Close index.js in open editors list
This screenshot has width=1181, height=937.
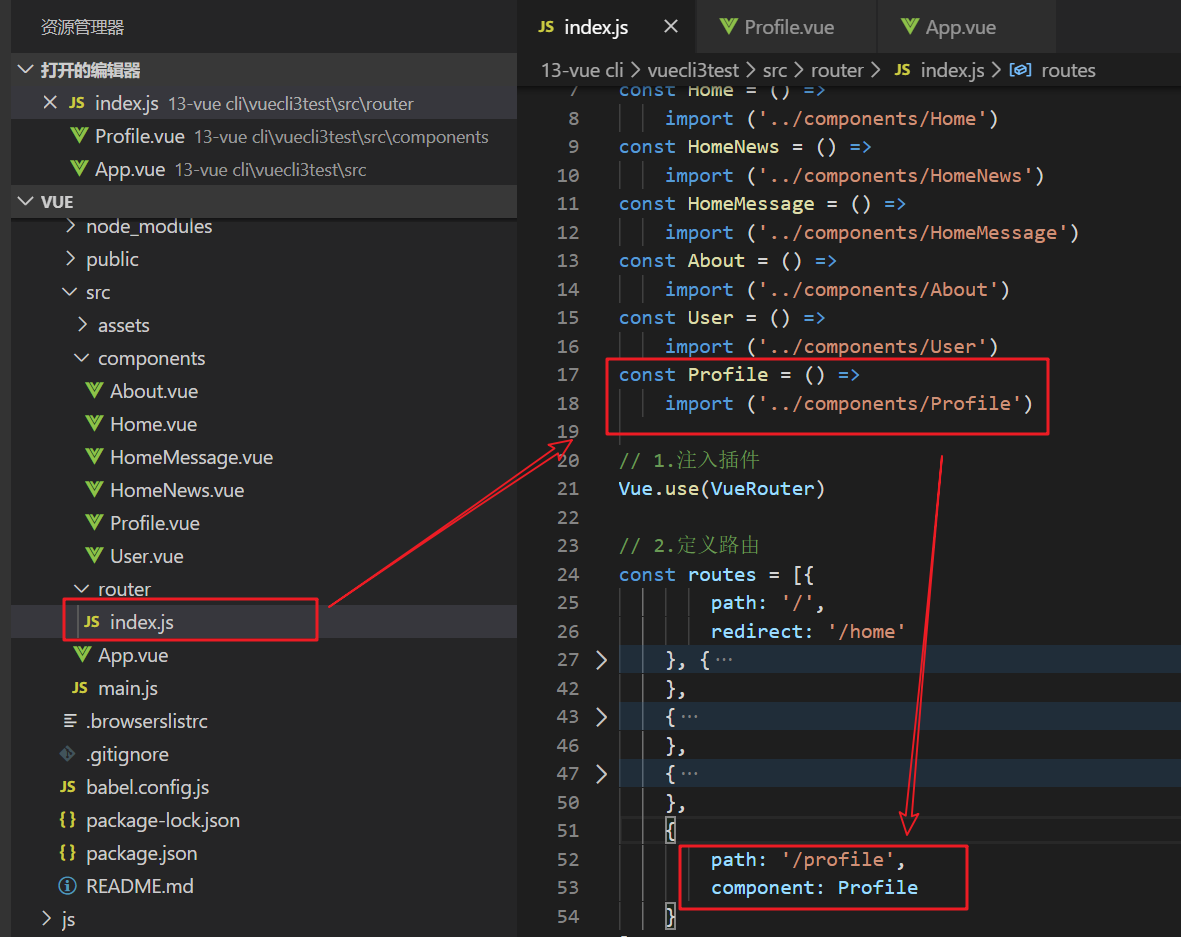coord(49,103)
